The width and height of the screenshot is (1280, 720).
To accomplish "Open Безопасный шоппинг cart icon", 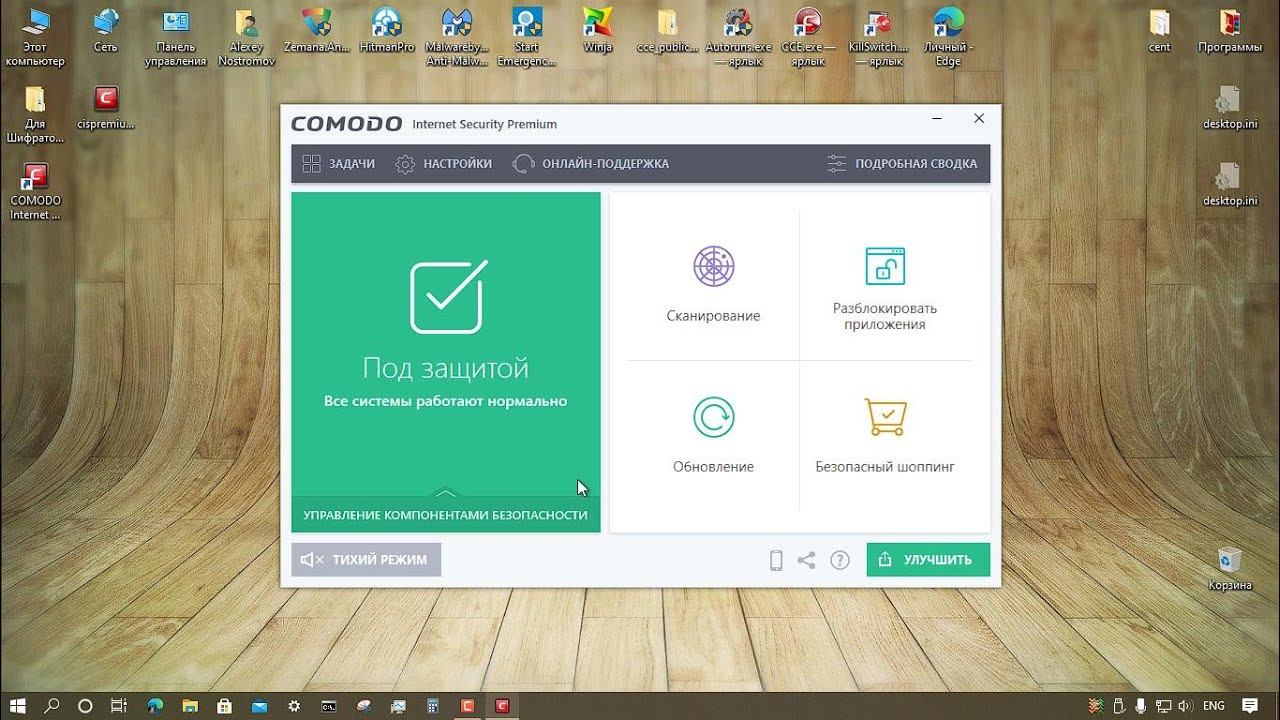I will click(885, 417).
